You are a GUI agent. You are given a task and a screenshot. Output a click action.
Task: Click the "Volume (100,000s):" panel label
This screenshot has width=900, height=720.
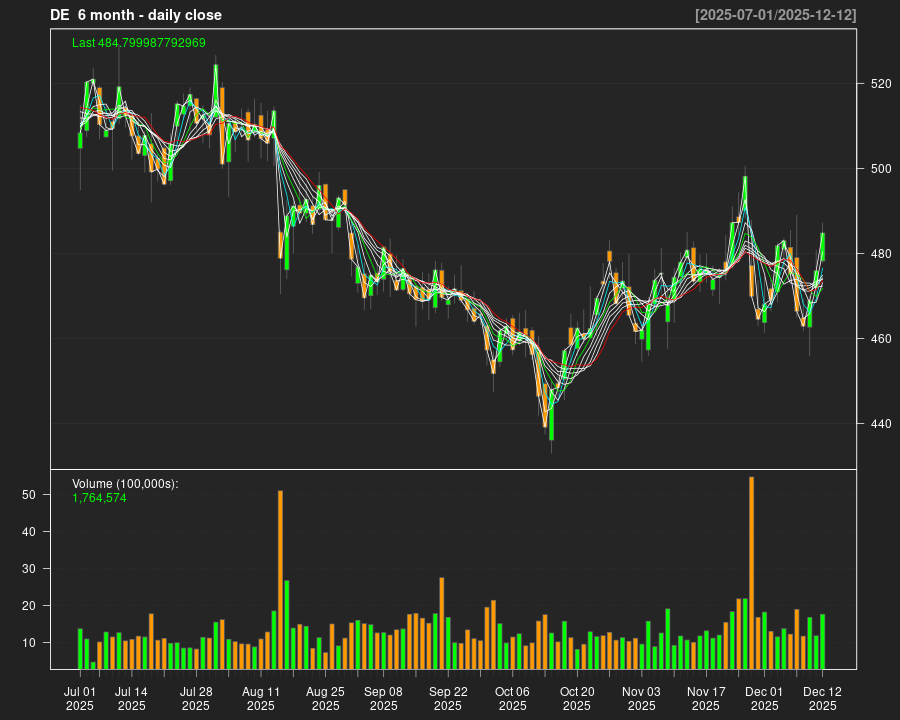pyautogui.click(x=125, y=484)
